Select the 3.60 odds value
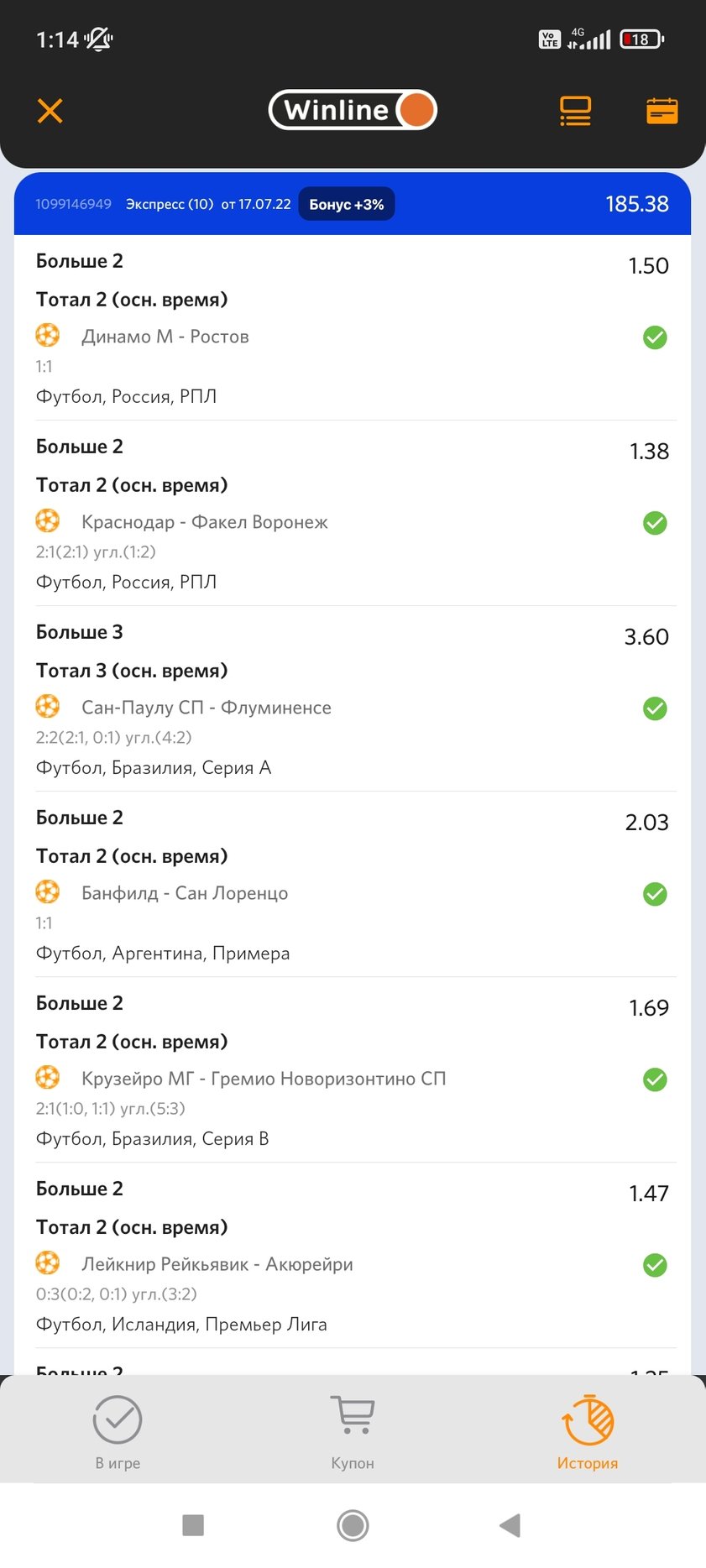Screen dimensions: 706x1568 click(646, 637)
